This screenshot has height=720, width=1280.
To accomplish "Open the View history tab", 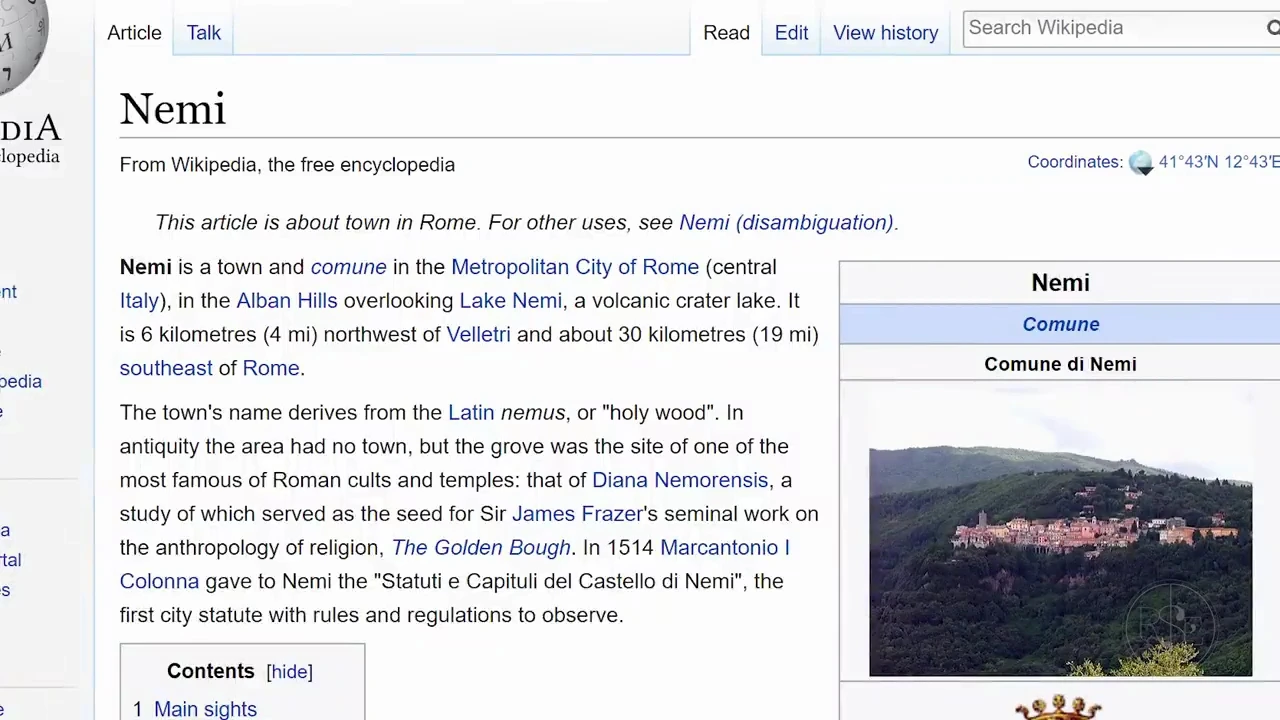I will (x=885, y=32).
